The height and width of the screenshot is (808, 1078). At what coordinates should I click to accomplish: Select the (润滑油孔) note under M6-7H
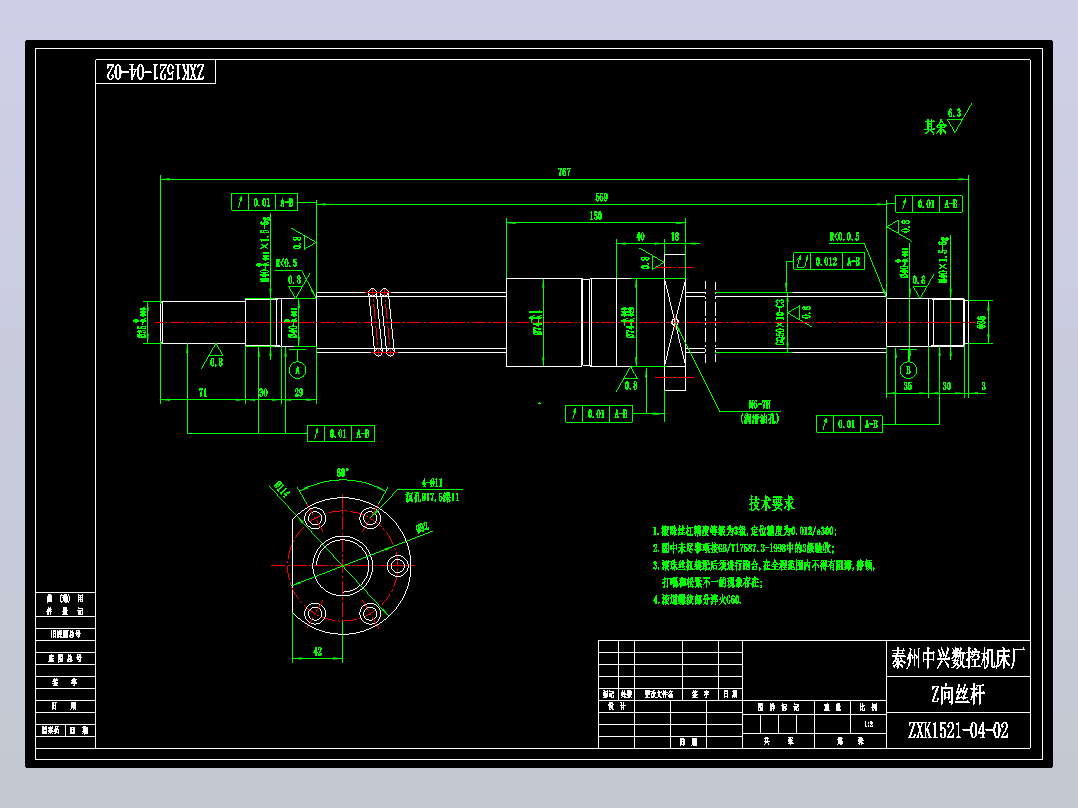point(760,418)
